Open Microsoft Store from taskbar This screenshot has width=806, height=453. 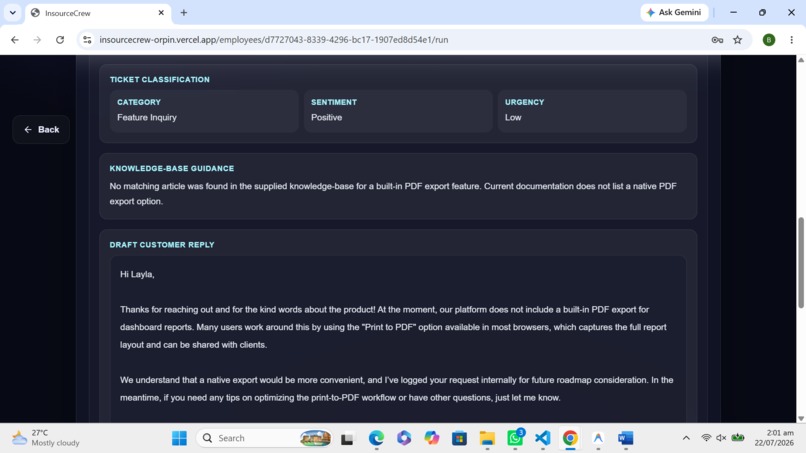coord(460,438)
